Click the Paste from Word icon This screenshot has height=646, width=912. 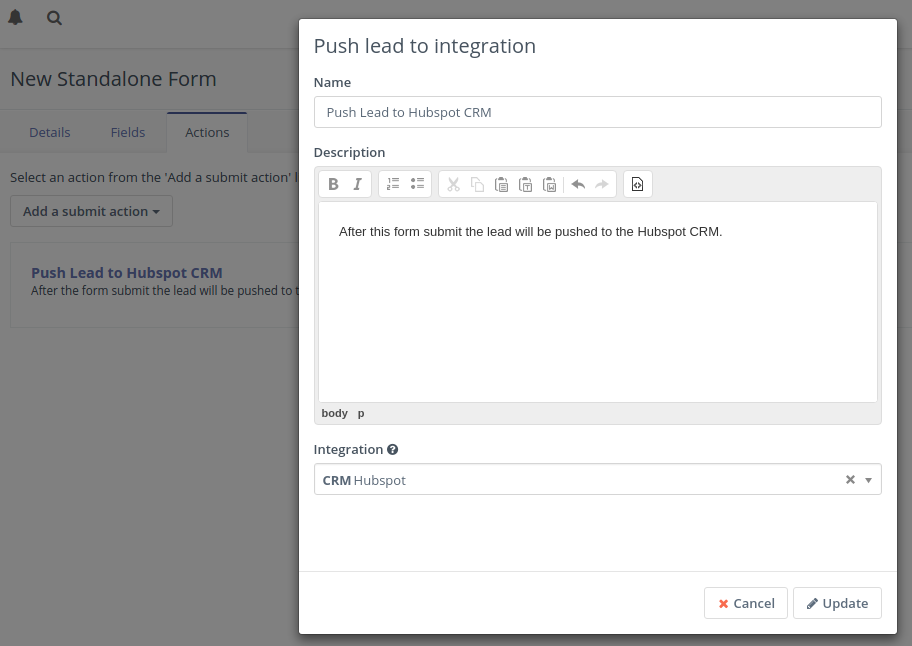click(x=550, y=184)
